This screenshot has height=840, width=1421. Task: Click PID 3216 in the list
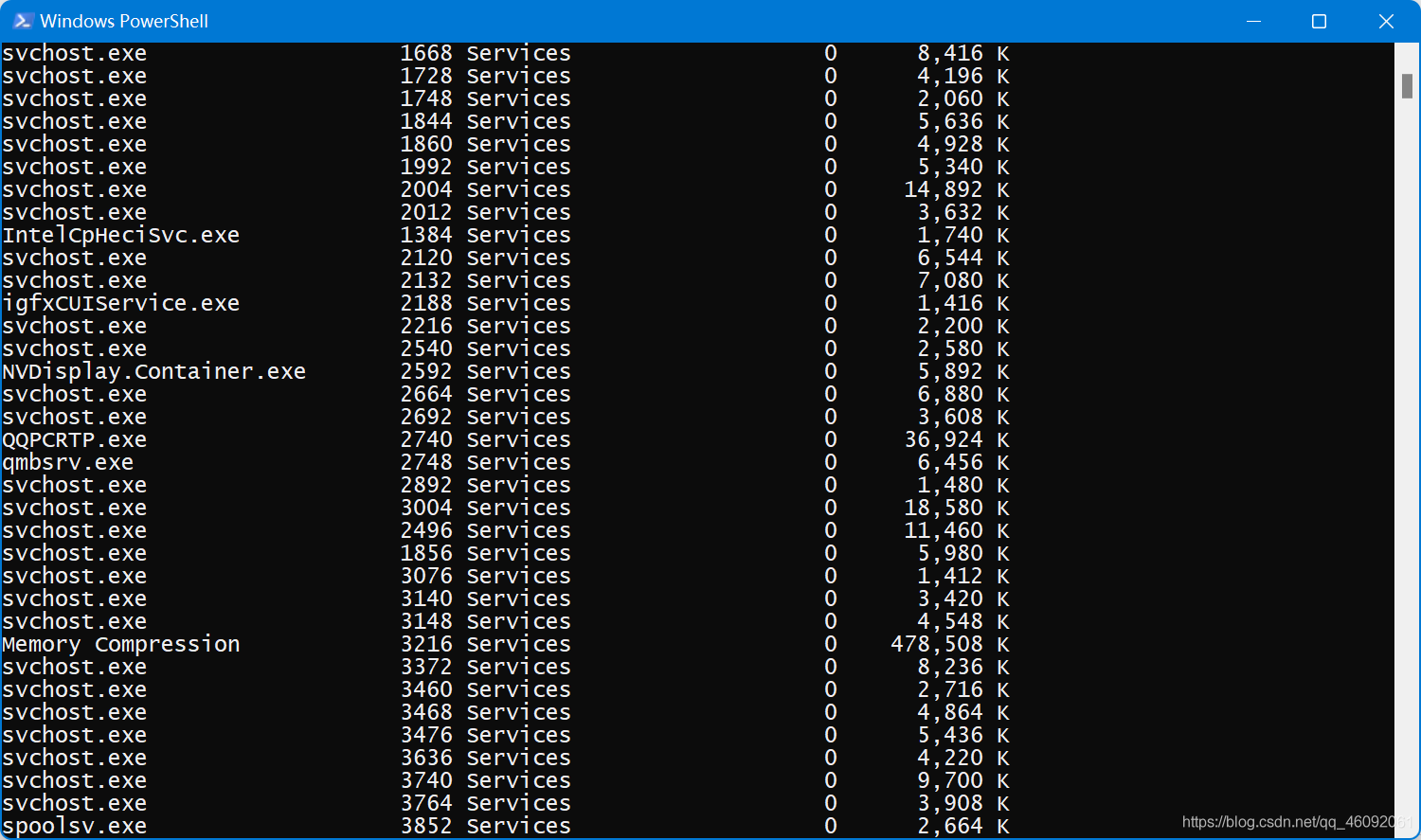[x=426, y=644]
